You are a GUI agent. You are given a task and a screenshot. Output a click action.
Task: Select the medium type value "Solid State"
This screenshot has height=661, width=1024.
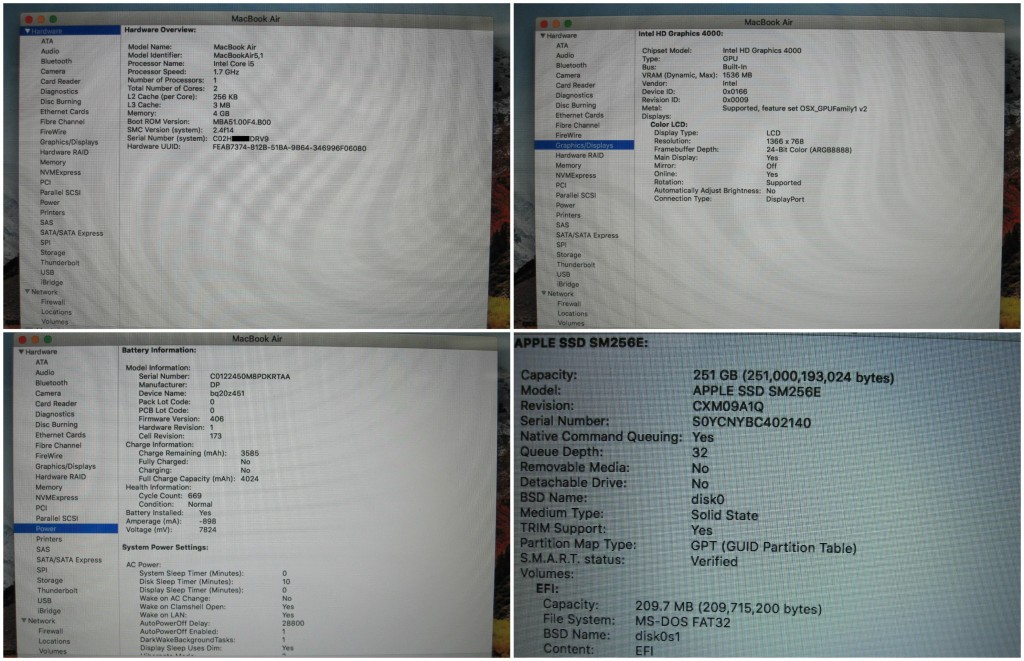pyautogui.click(x=725, y=515)
